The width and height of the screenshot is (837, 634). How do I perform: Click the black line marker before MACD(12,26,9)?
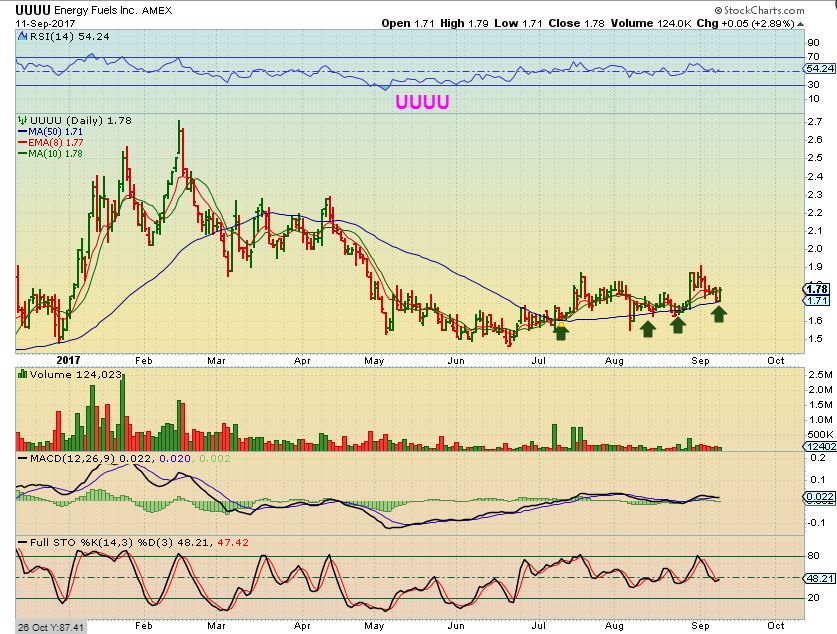[22, 458]
